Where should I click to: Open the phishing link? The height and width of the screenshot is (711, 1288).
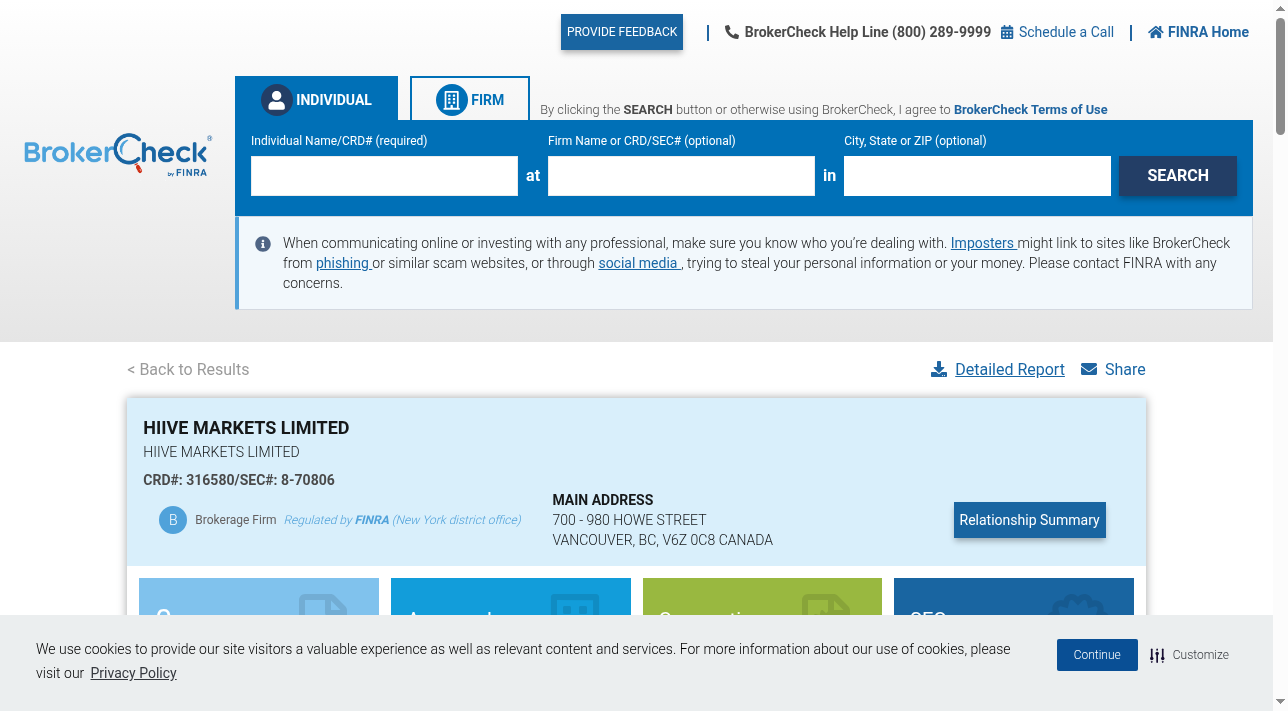[343, 263]
